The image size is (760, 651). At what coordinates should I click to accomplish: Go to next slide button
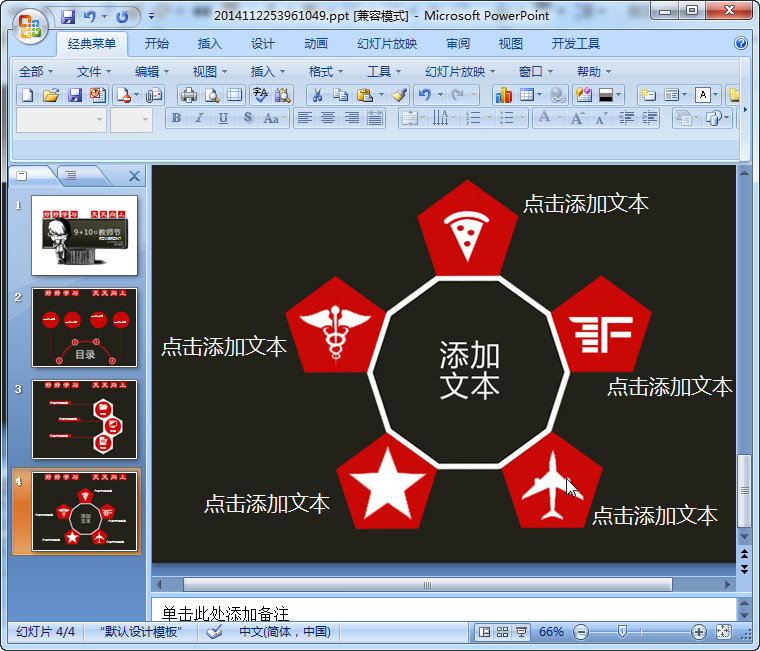point(744,569)
